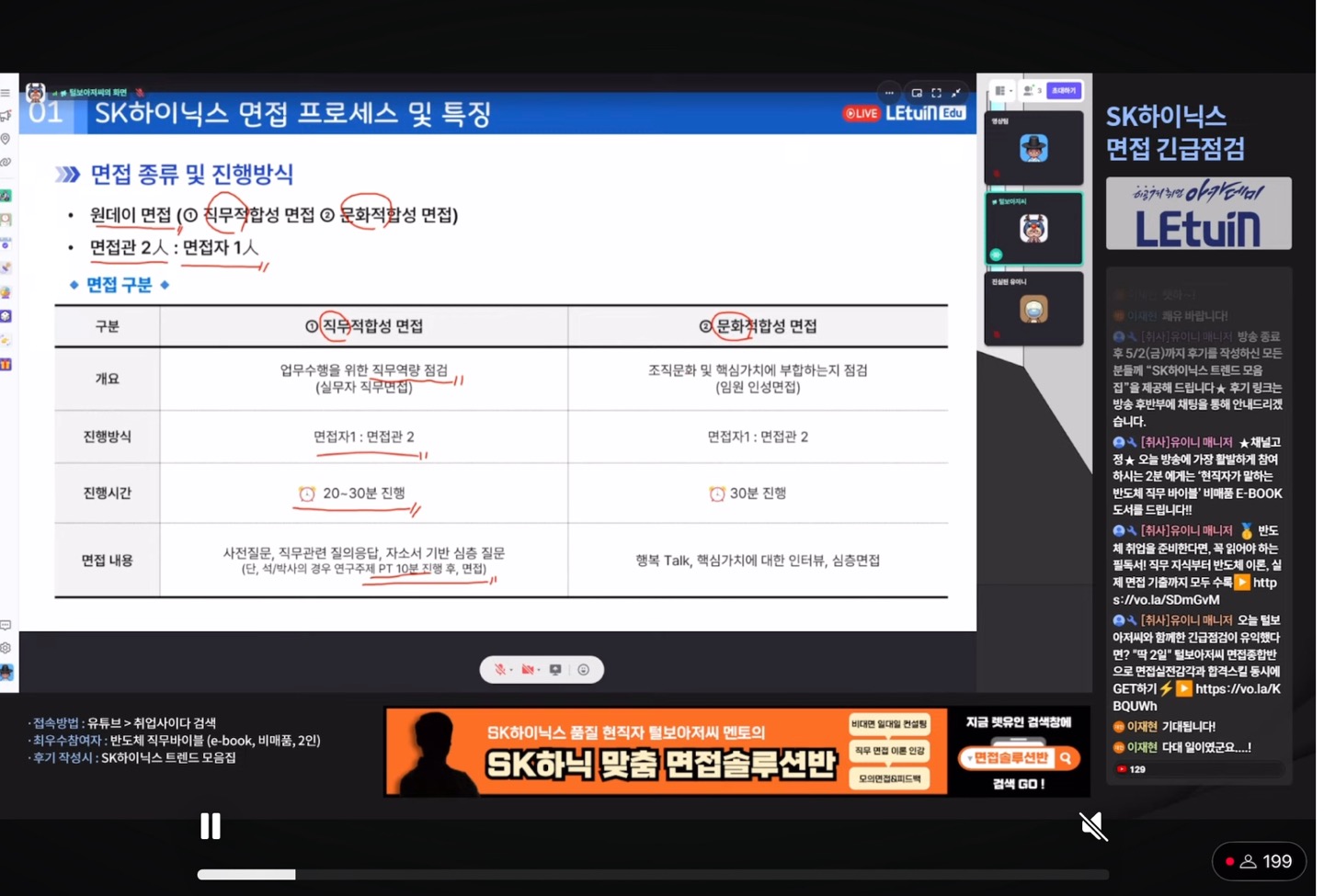Click row label '면접 내용'
This screenshot has width=1324, height=896.
(108, 560)
